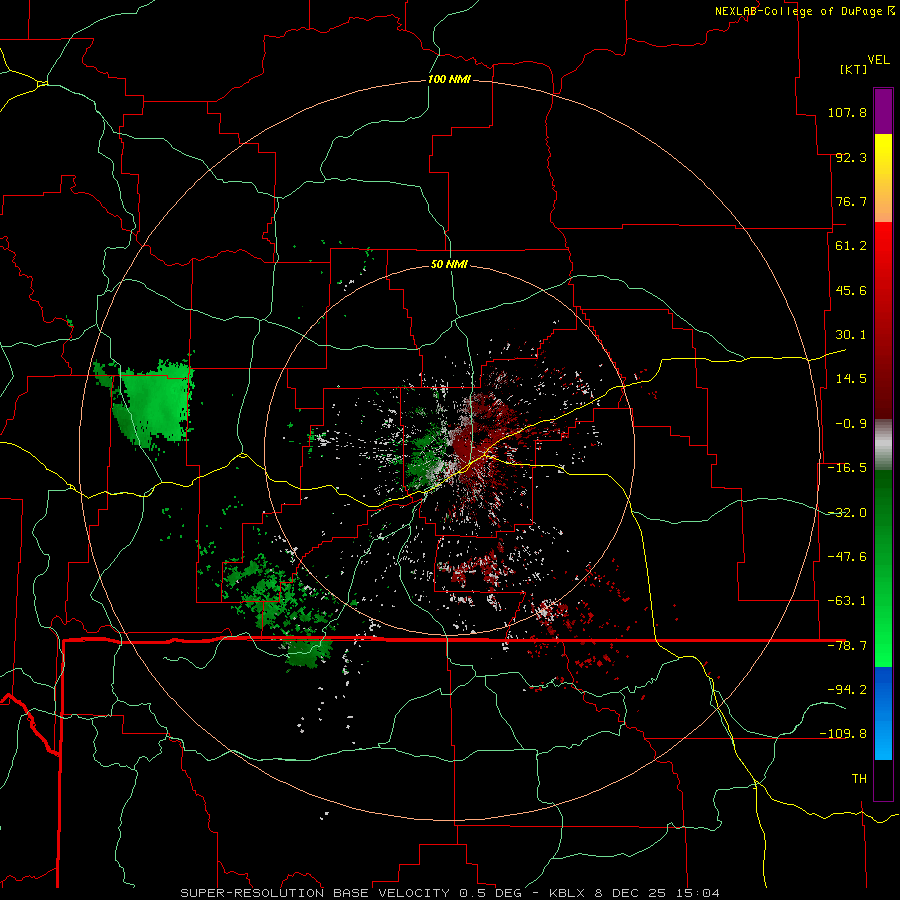Click the -0.9 legend value
Viewport: 900px width, 900px height.
click(x=851, y=424)
